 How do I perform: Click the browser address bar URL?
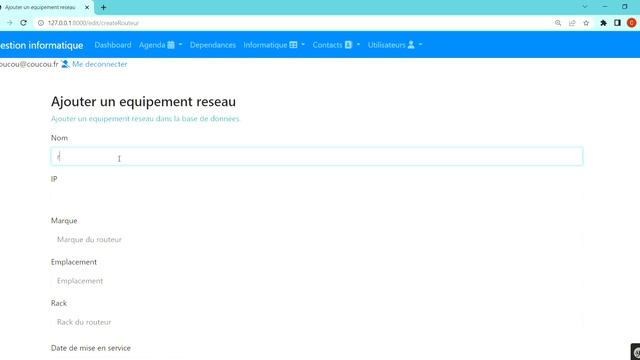[93, 23]
